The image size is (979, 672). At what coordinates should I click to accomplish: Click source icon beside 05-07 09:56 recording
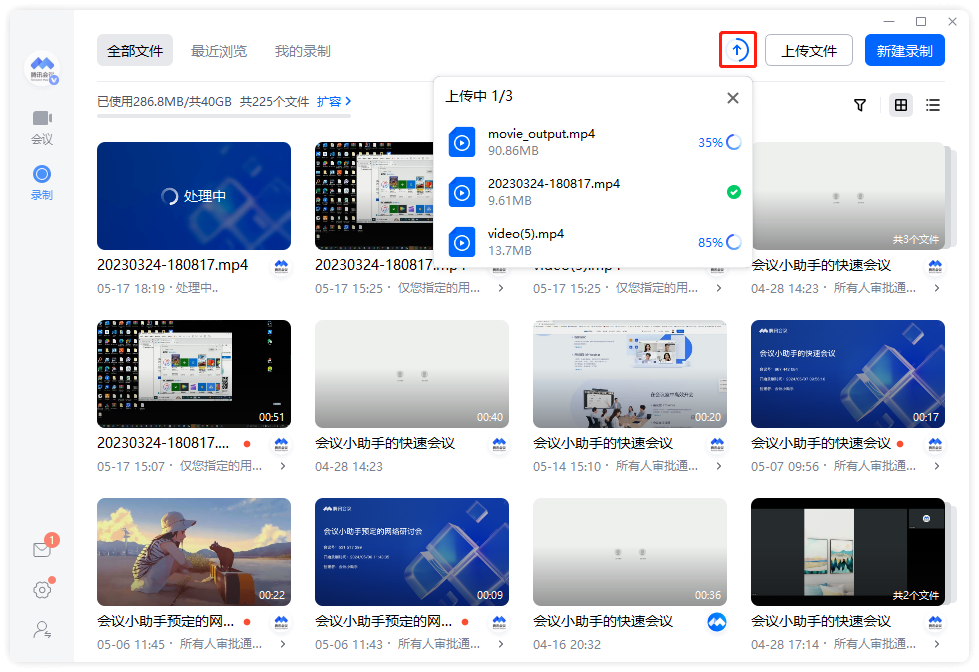point(935,444)
